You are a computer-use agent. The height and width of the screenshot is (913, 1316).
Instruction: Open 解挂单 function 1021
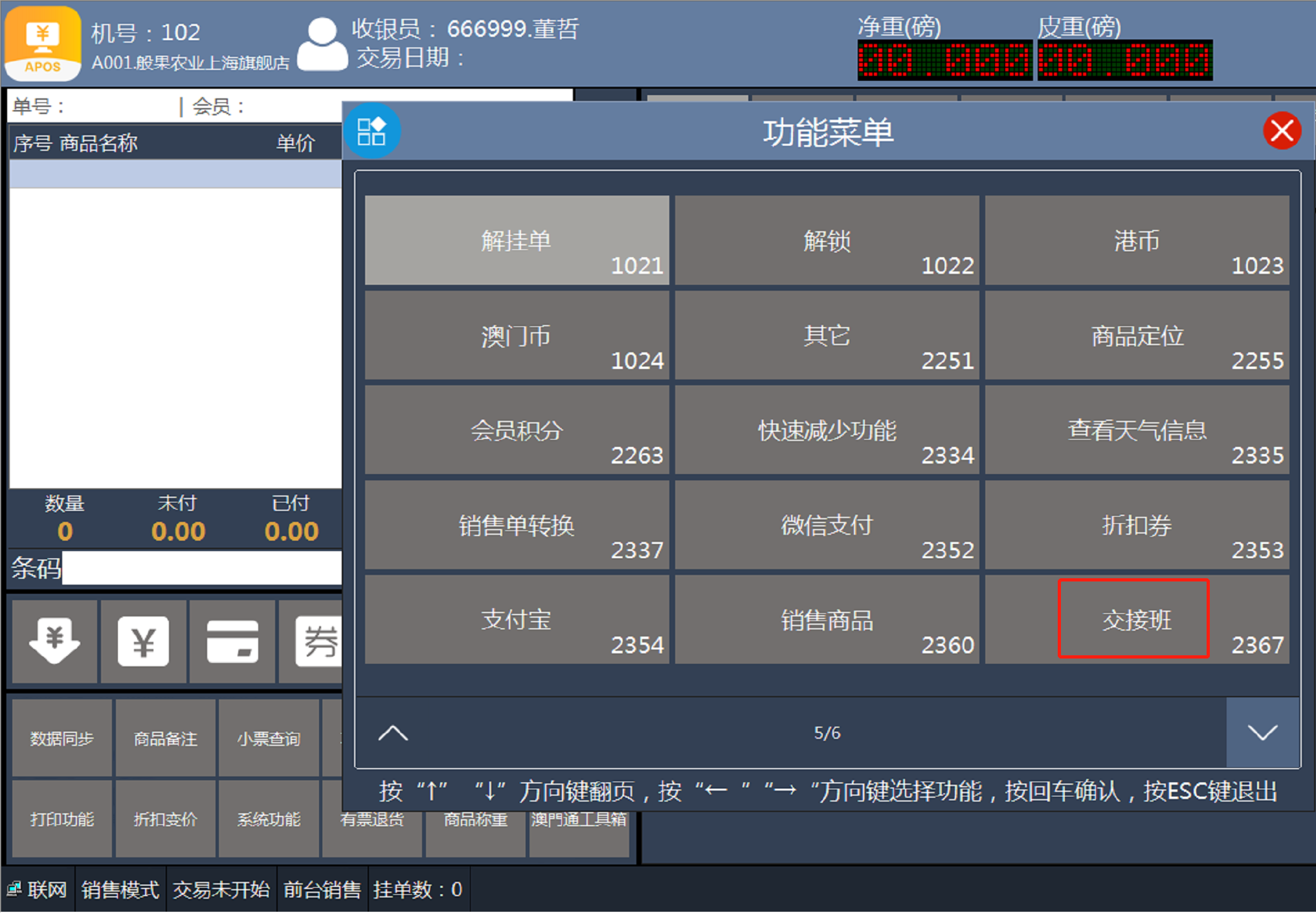[517, 240]
